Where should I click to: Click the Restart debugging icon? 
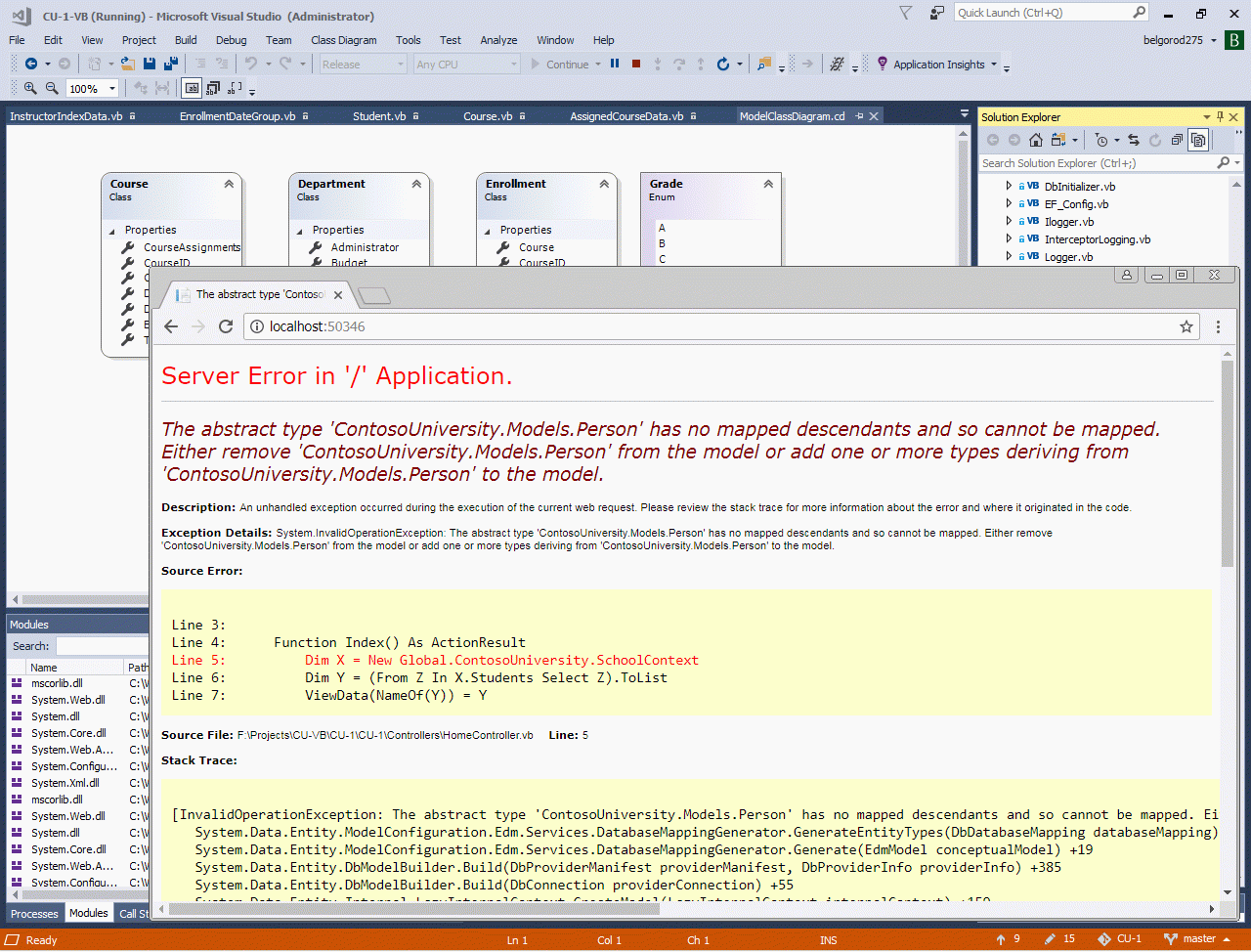coord(722,65)
